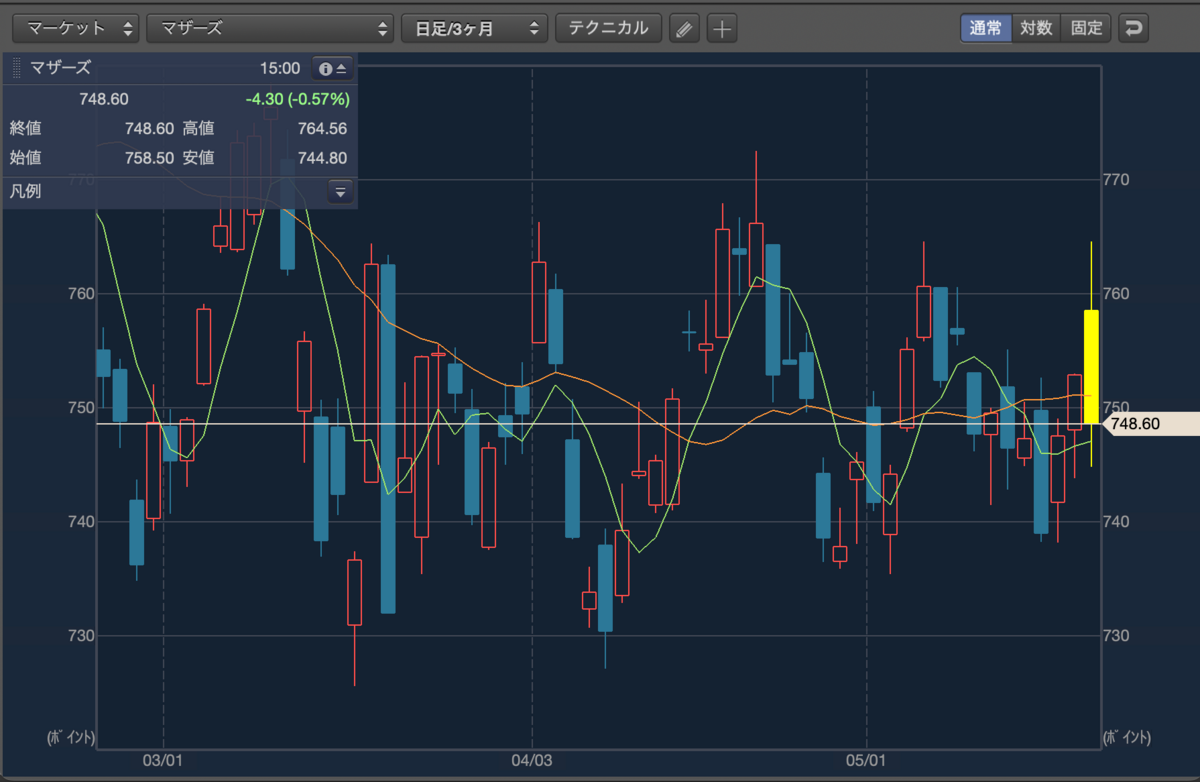
Task: Switch scale to 対数 mode
Action: coord(1036,28)
